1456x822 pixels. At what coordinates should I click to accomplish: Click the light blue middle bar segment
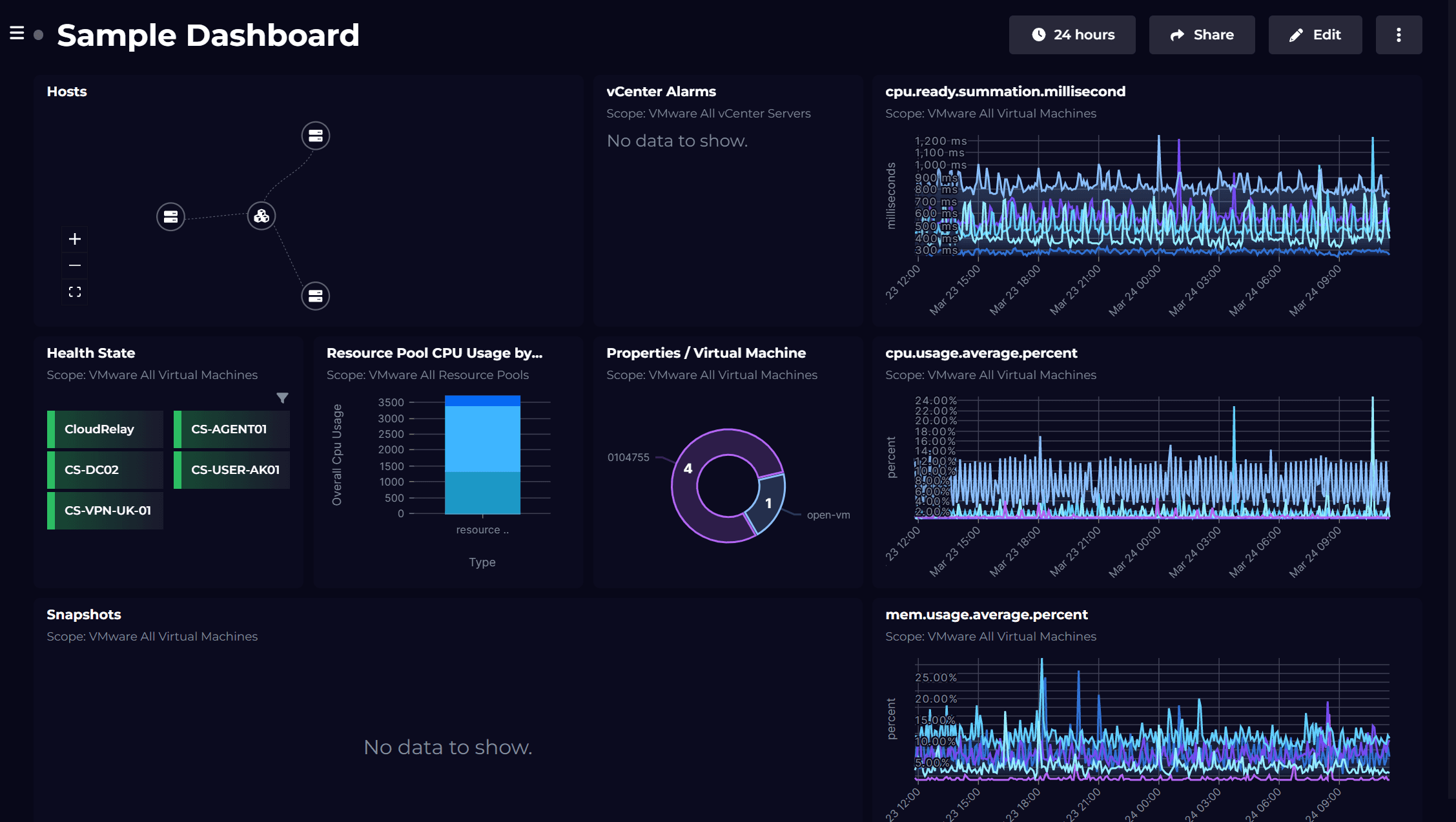pyautogui.click(x=482, y=439)
